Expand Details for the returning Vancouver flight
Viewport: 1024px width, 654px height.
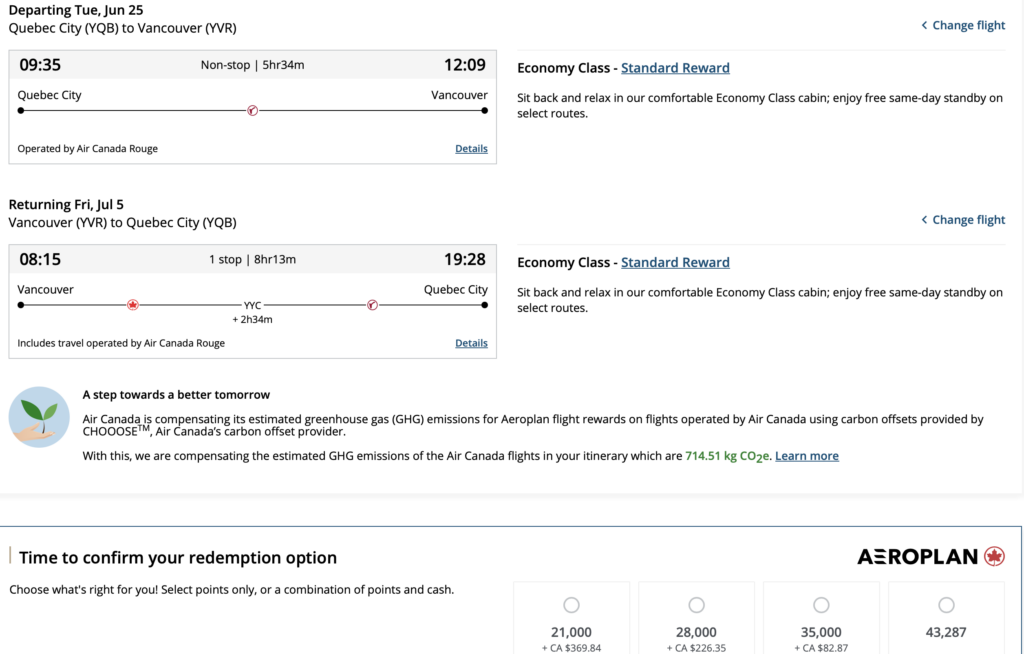(471, 343)
